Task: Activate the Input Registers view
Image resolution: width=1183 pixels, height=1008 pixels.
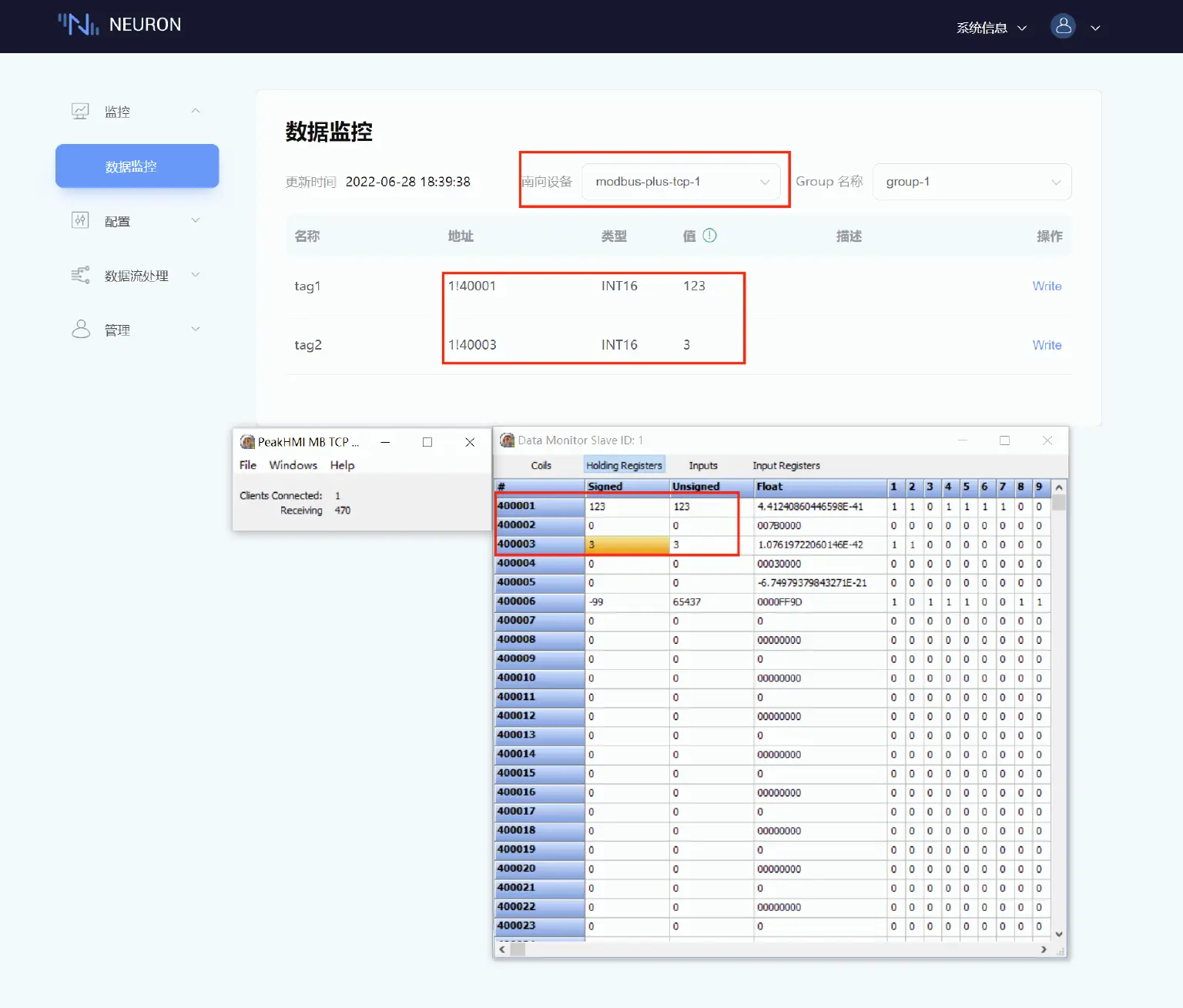Action: click(786, 465)
